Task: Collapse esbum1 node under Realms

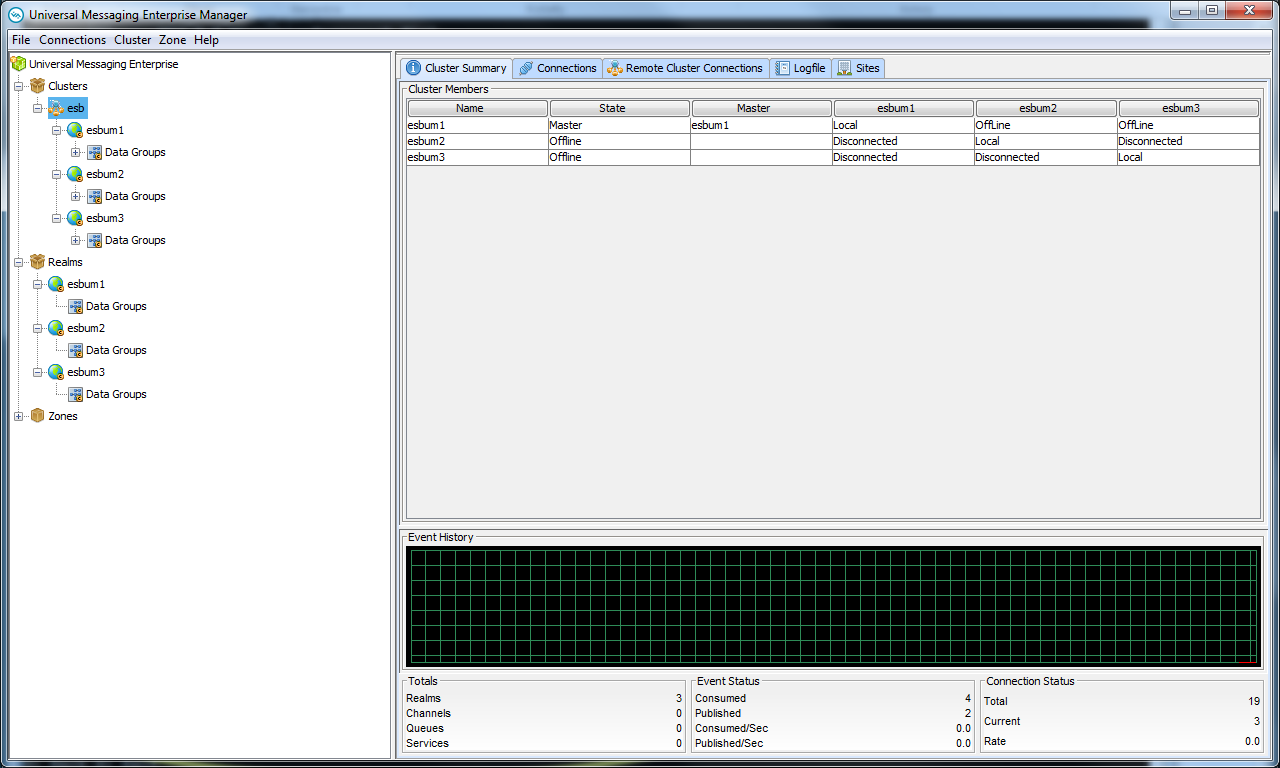Action: pyautogui.click(x=38, y=284)
